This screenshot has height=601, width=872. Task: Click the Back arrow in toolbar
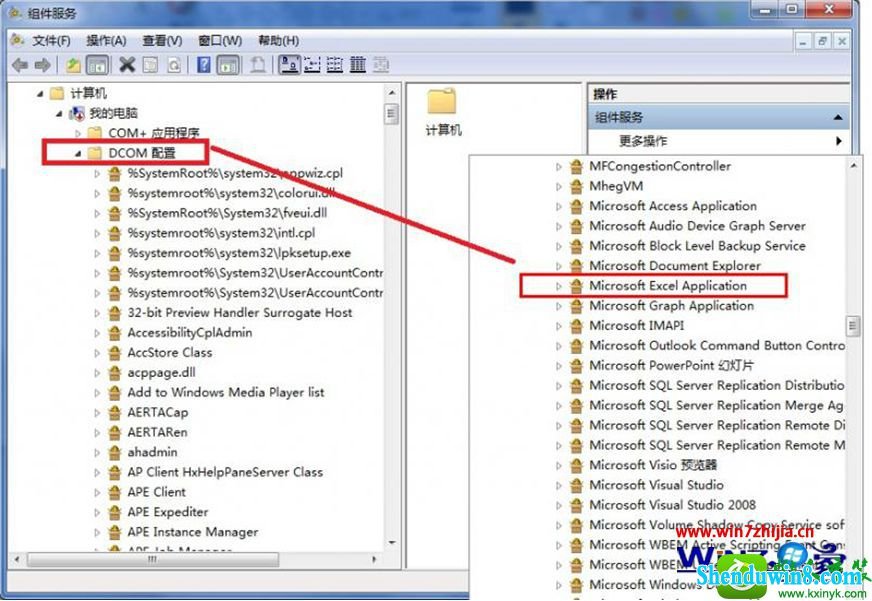pos(20,66)
